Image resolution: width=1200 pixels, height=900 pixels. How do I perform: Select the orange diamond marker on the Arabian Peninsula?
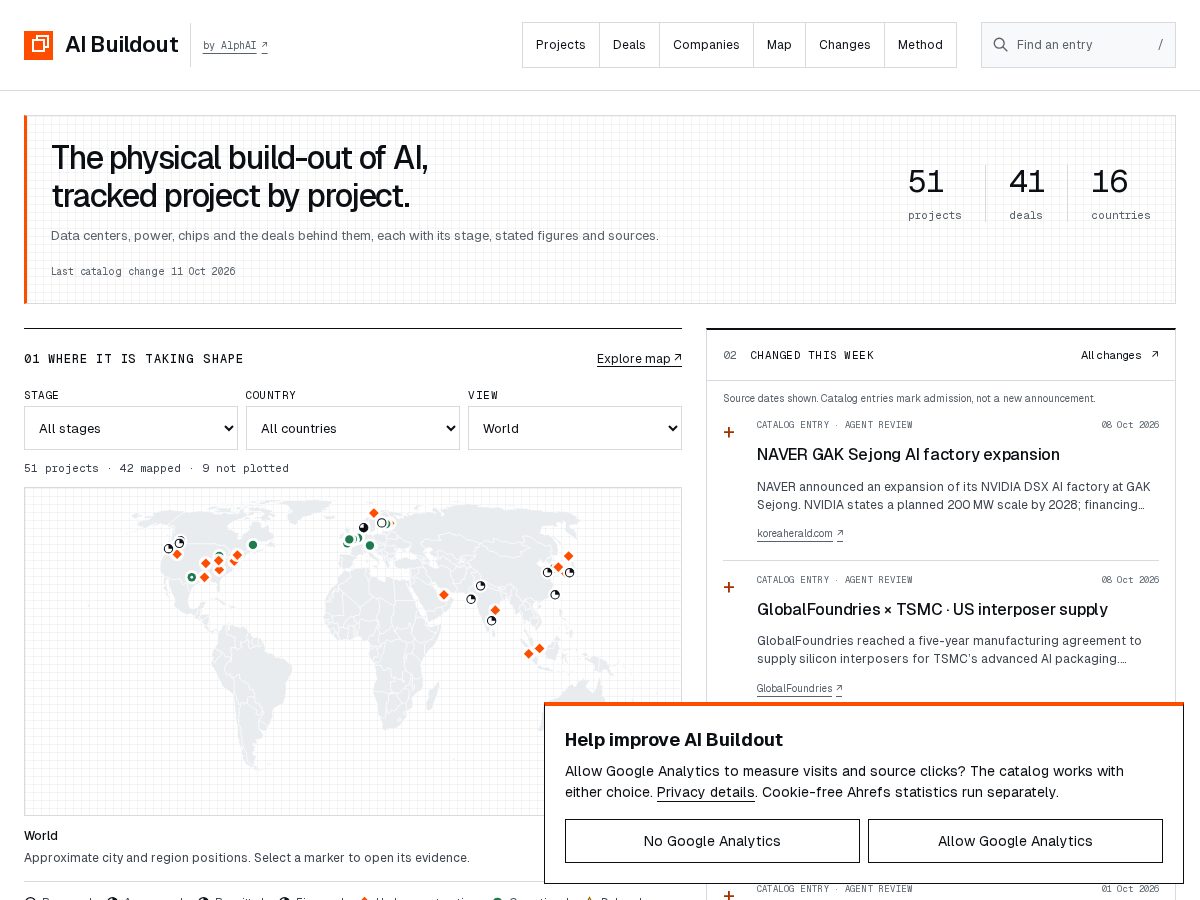(443, 595)
